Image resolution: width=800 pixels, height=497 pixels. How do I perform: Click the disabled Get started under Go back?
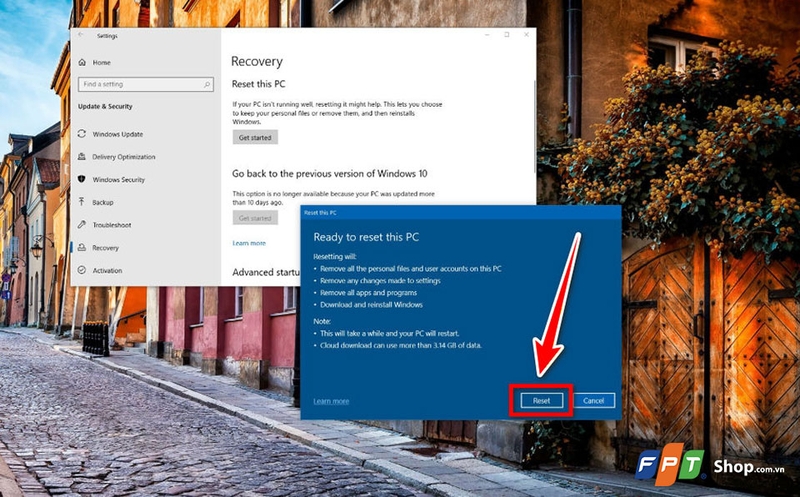255,218
